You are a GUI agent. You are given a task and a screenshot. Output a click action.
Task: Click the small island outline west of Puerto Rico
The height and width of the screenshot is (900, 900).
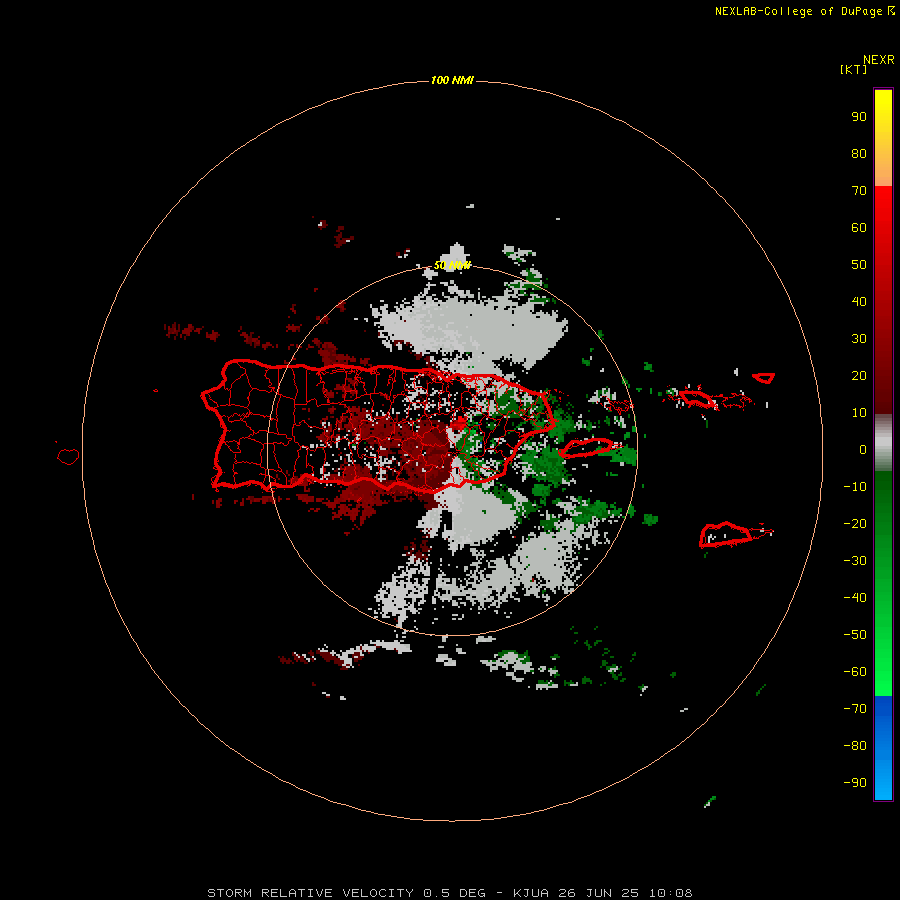pos(68,456)
